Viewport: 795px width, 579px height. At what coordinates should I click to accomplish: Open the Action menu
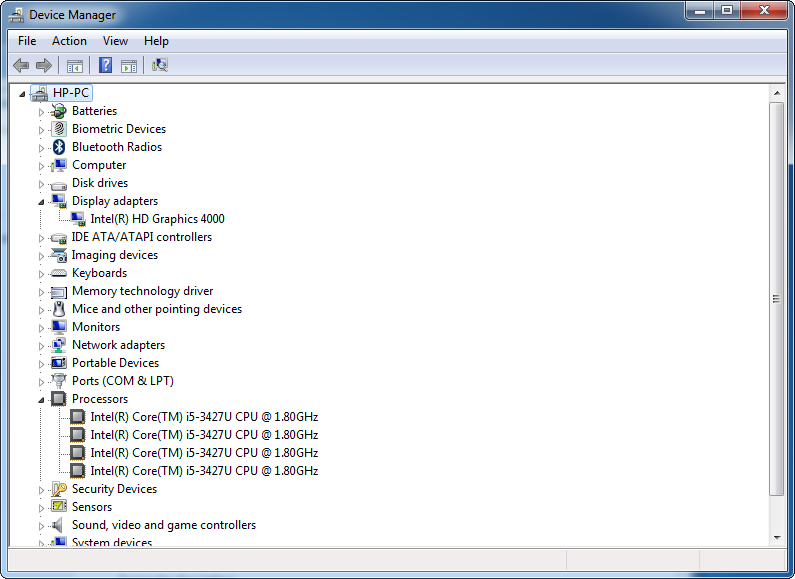pos(69,41)
